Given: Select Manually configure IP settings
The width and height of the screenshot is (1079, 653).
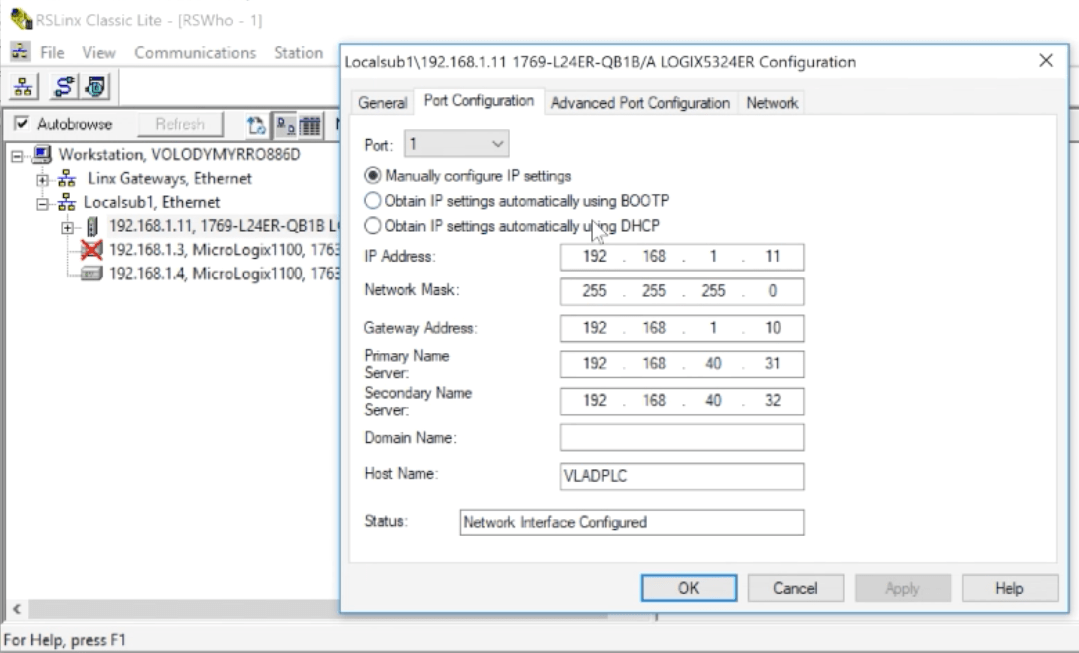Looking at the screenshot, I should coord(372,176).
